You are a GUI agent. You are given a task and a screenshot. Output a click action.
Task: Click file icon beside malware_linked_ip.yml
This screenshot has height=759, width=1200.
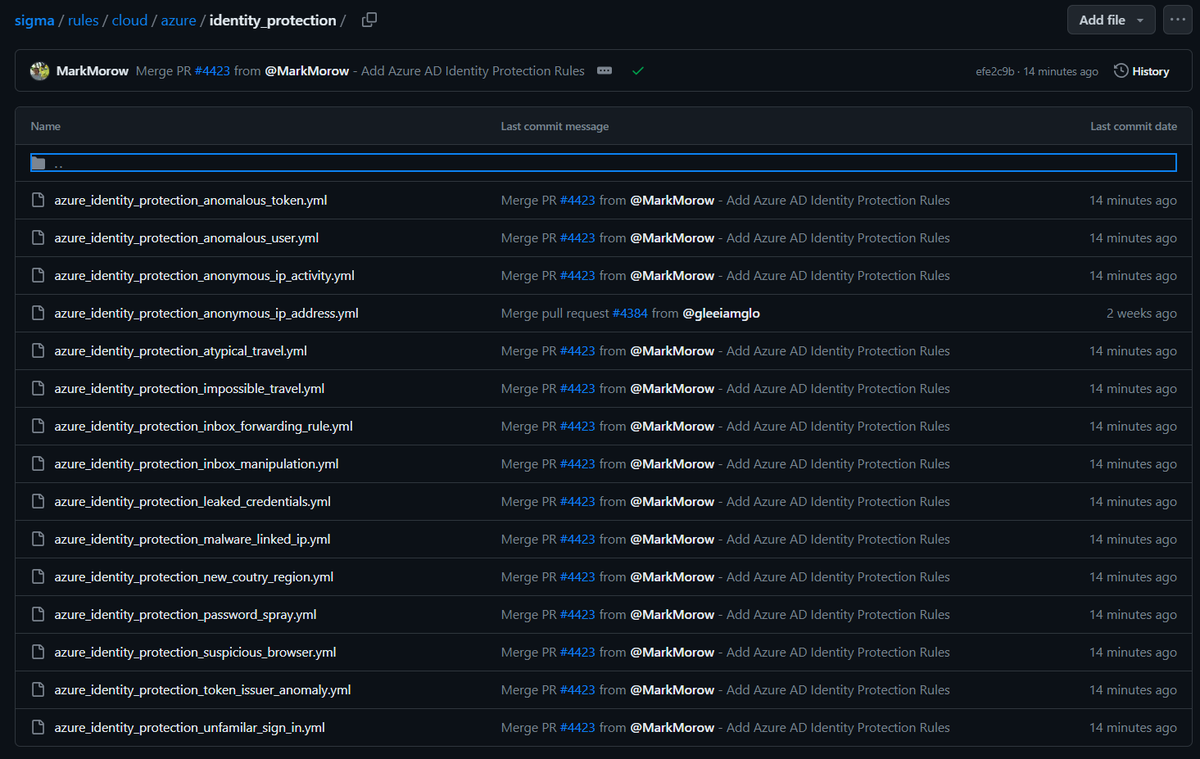[x=38, y=539]
